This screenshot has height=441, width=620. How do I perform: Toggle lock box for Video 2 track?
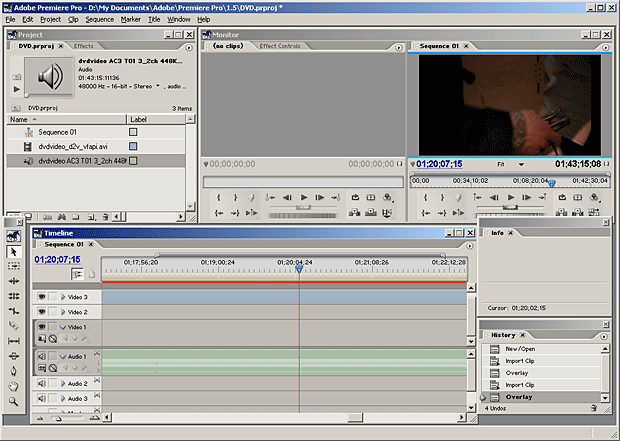click(53, 312)
